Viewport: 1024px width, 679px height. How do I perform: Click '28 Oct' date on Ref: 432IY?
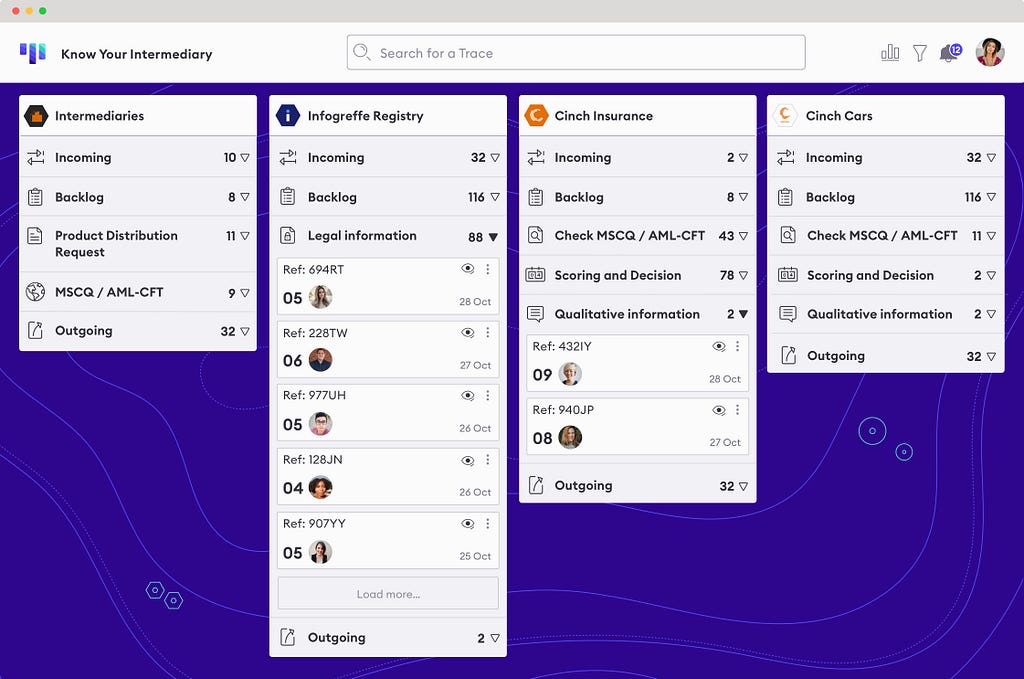[x=725, y=379]
